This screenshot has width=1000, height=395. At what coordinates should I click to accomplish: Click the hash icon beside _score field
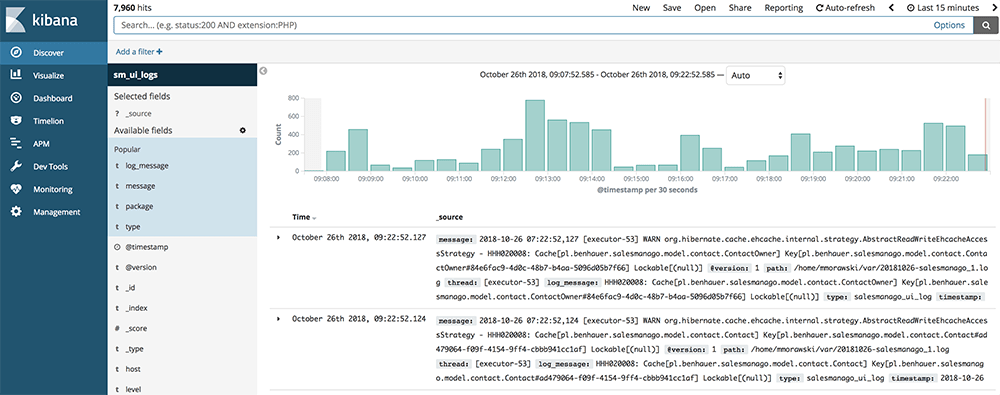[117, 329]
